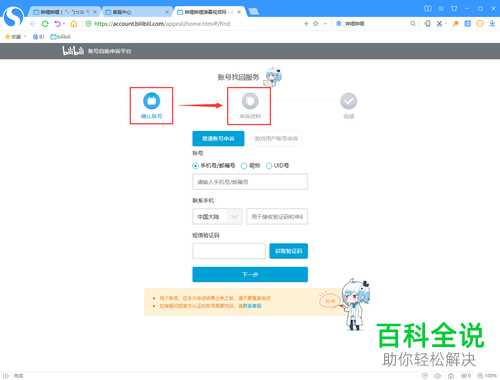
Task: Click the 申诉资料 step icon
Action: click(x=250, y=101)
